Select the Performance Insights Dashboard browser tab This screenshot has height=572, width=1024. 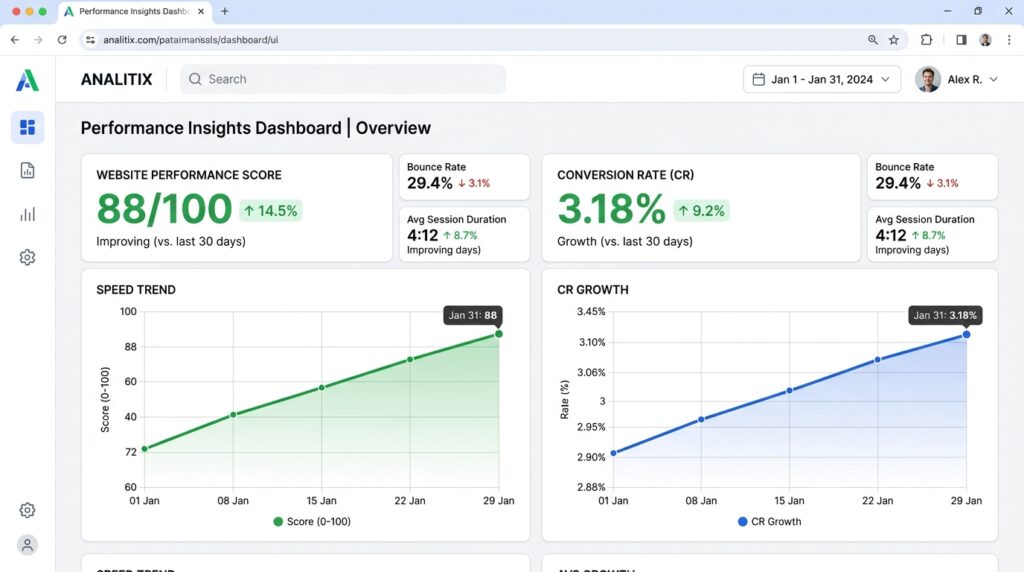tap(135, 12)
